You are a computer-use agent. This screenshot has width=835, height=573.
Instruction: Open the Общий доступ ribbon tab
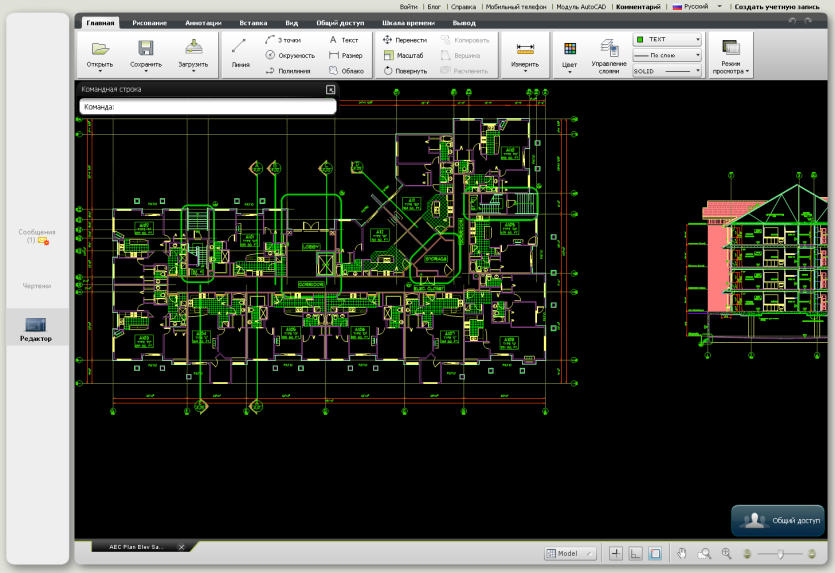340,23
